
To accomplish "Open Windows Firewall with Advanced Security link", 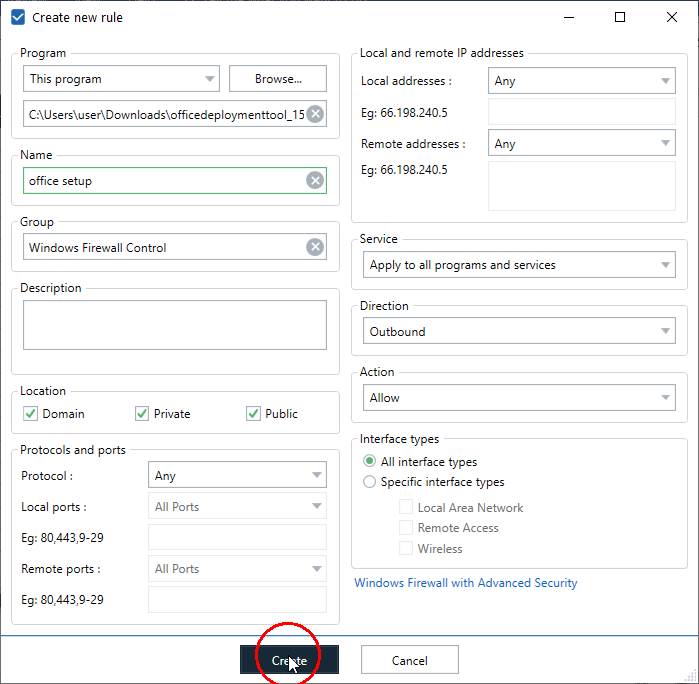I will (x=466, y=583).
